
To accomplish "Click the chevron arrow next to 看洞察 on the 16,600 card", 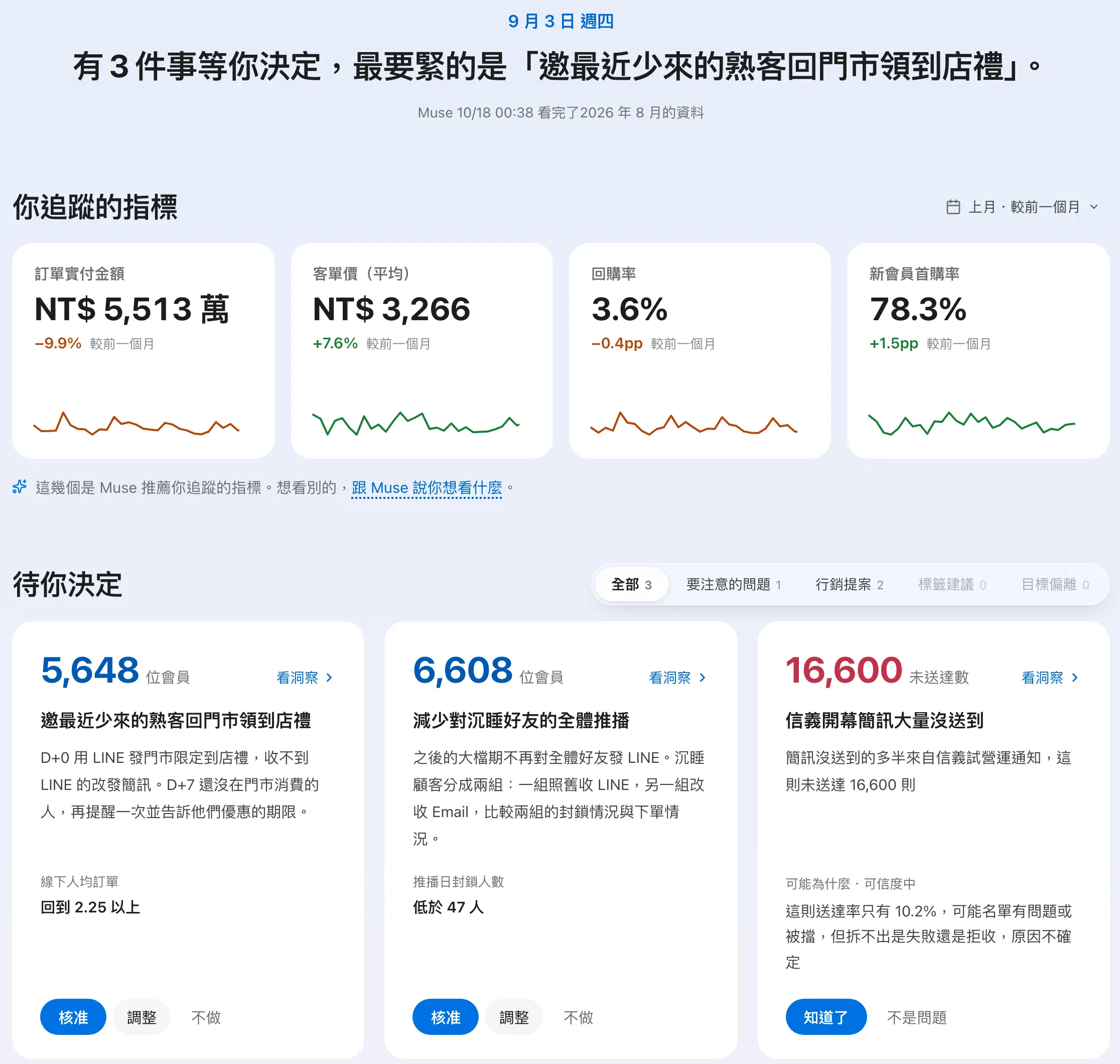I will [1075, 677].
